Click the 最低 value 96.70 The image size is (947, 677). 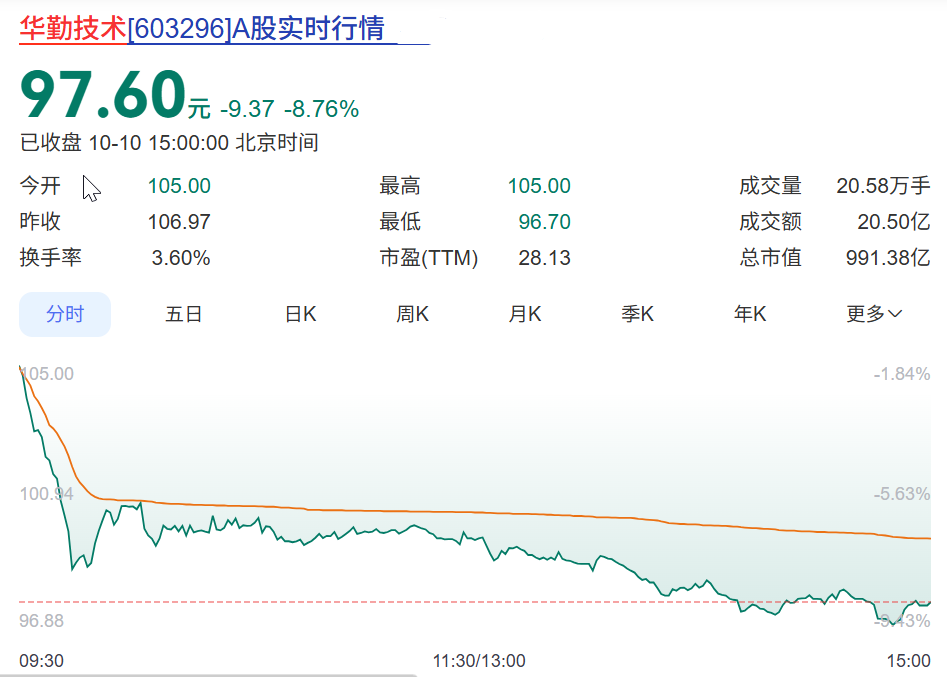coord(544,222)
